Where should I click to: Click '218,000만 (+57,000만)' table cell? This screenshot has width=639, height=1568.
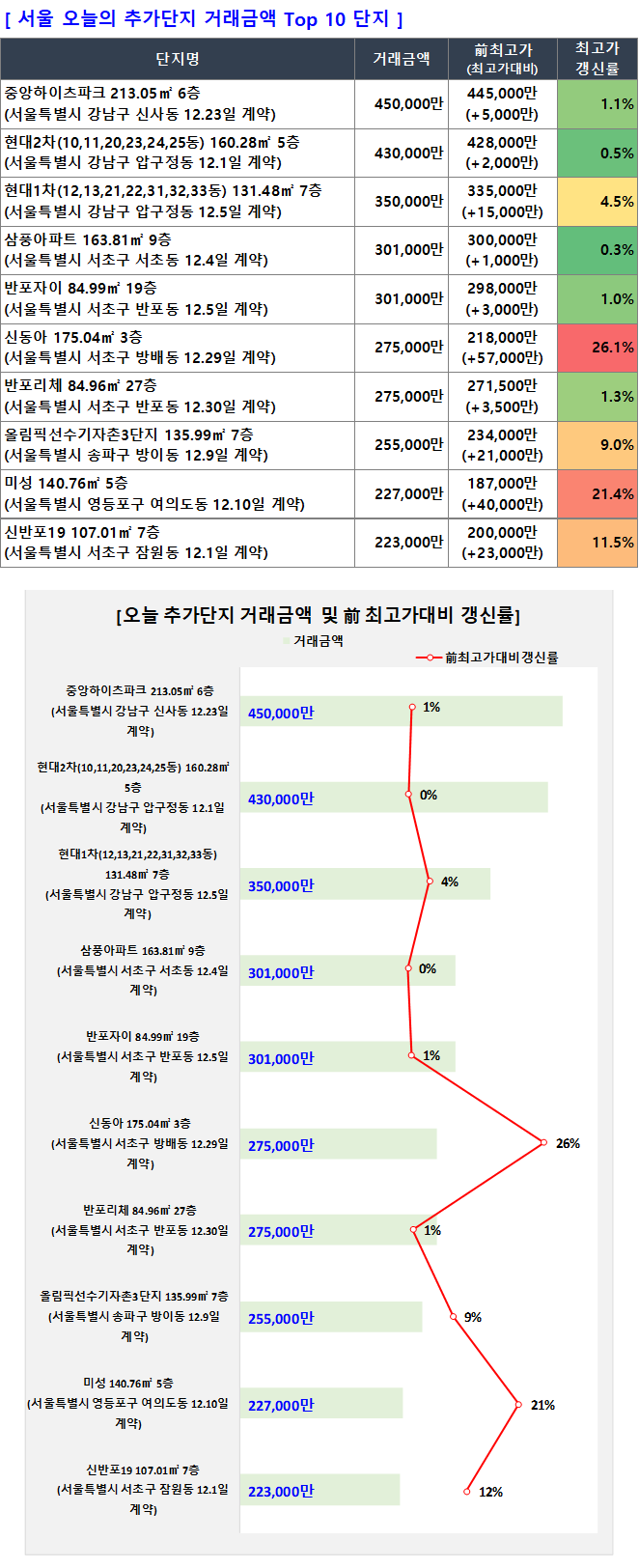pos(503,348)
